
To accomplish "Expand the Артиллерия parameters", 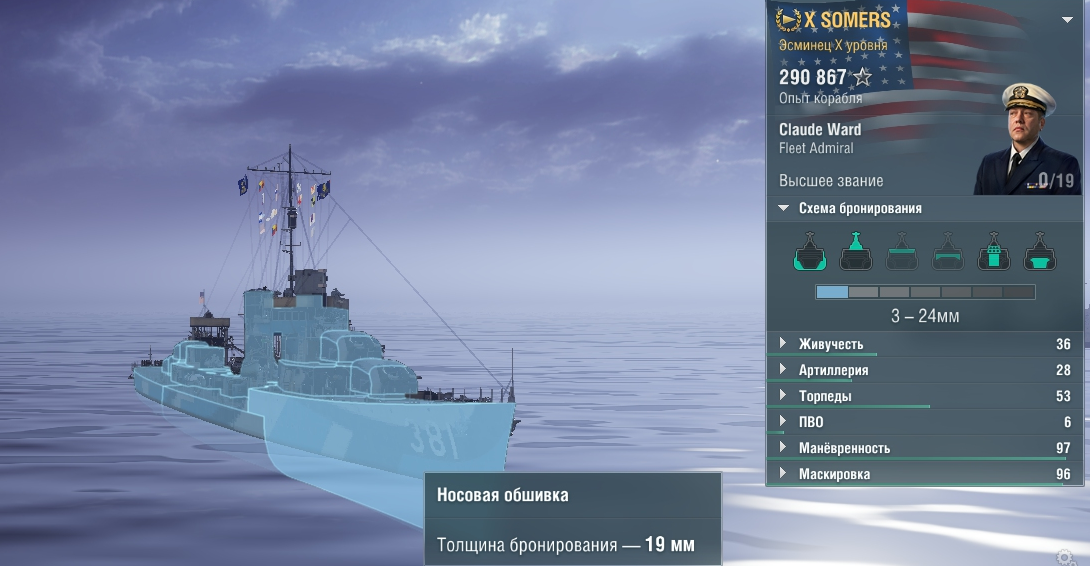I will click(925, 370).
